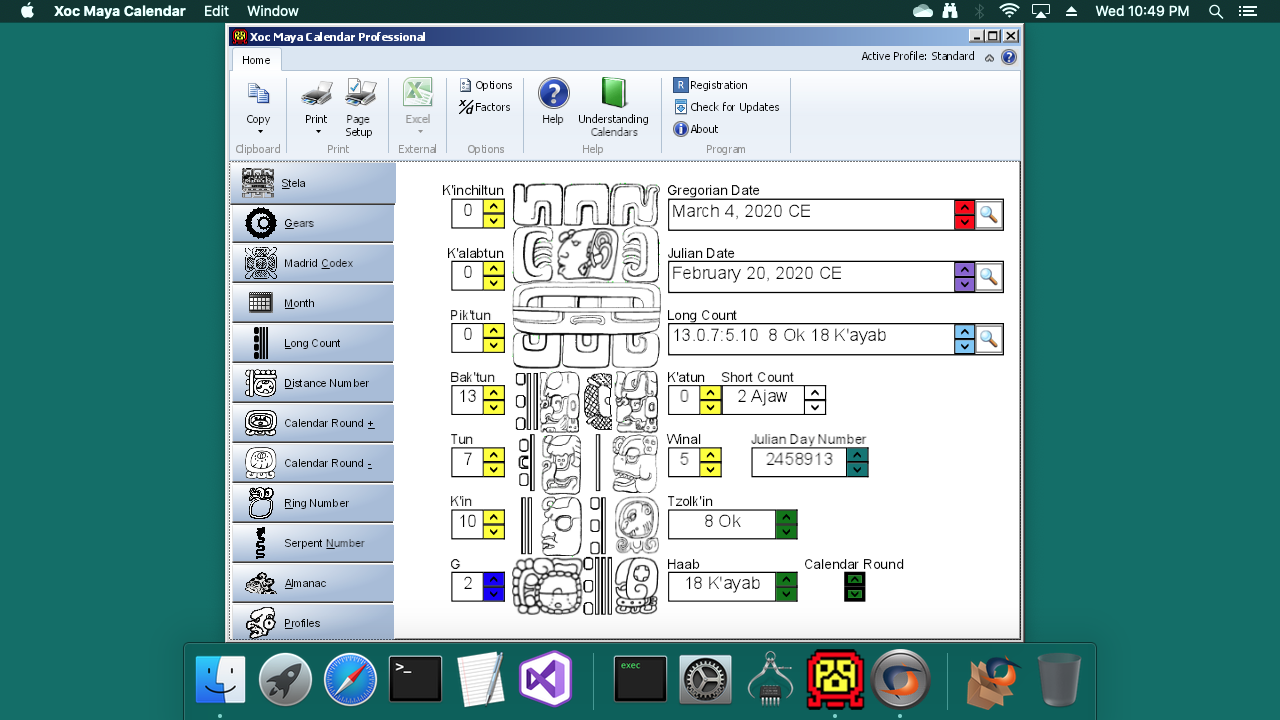
Task: Search using Gregorian Date magnifier icon
Action: [x=988, y=214]
